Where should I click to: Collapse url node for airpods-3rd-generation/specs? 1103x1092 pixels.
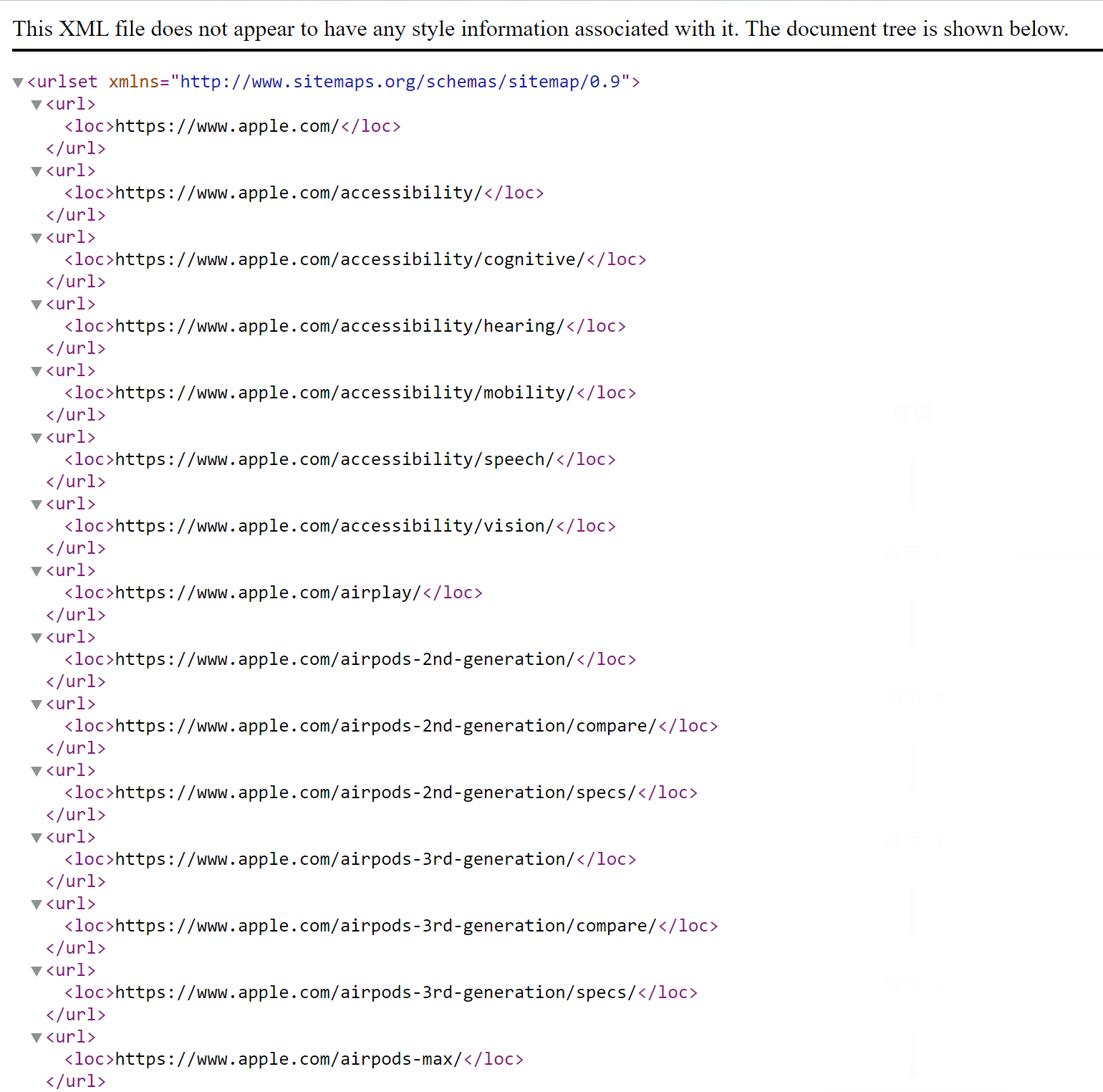click(x=37, y=972)
